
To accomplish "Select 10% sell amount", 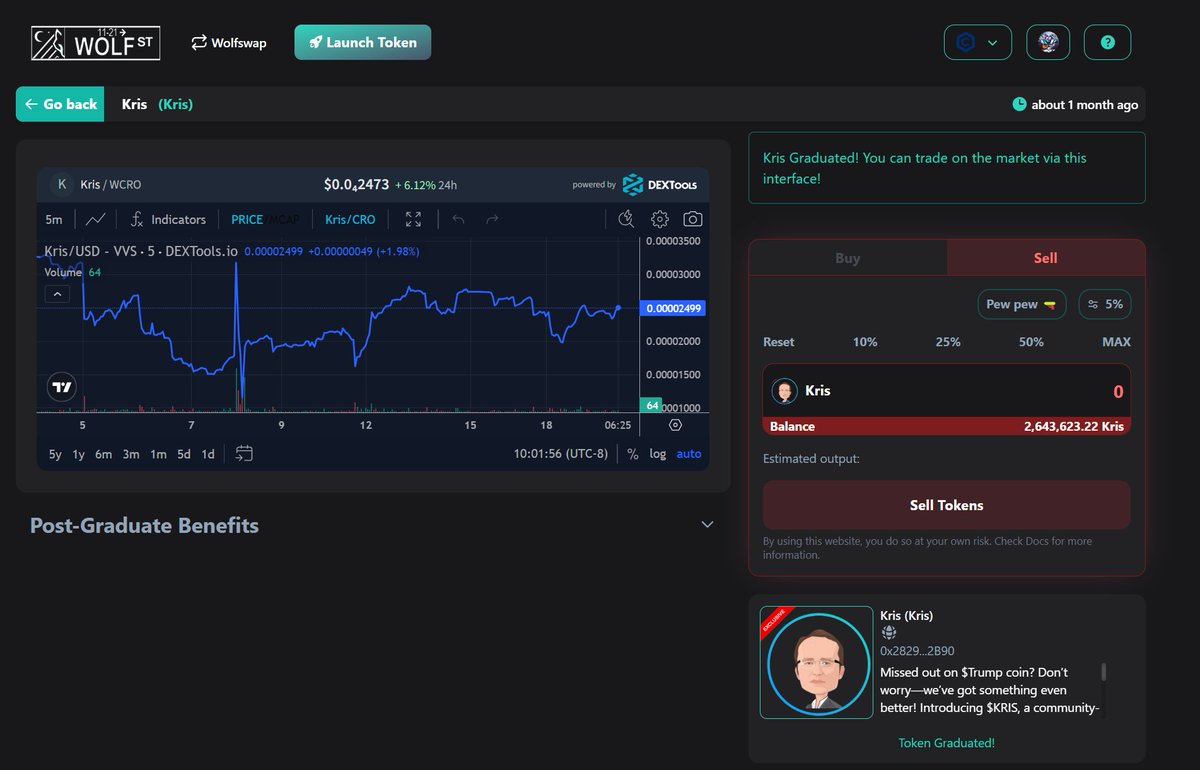I will point(865,342).
